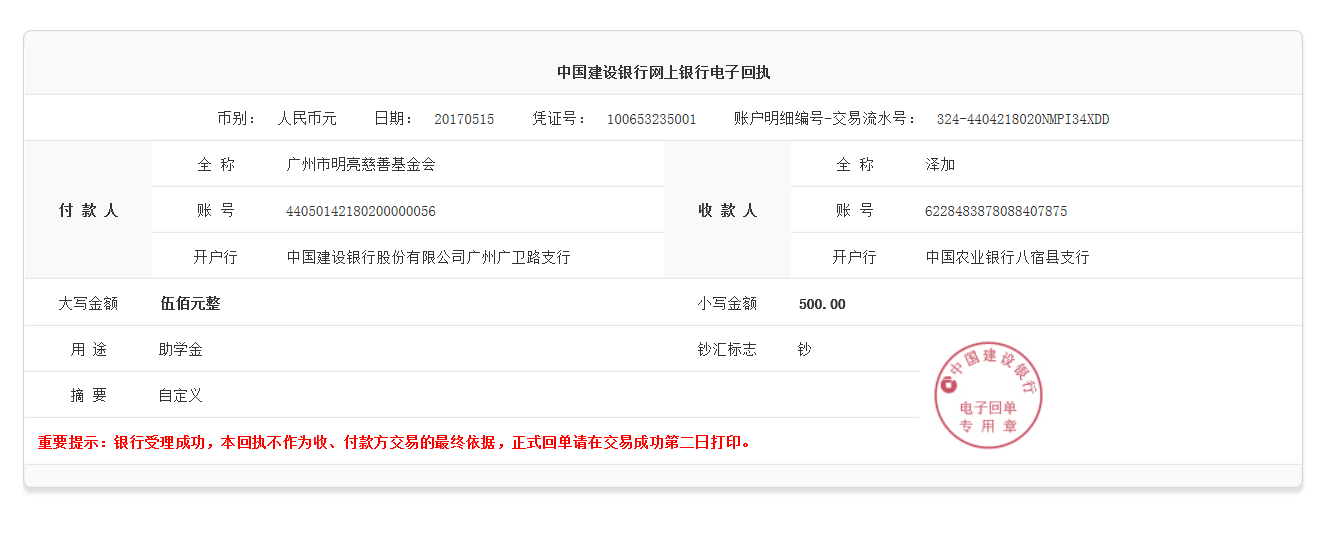The width and height of the screenshot is (1332, 541).
Task: Select the amount in words 伍佰元整
Action: point(190,303)
